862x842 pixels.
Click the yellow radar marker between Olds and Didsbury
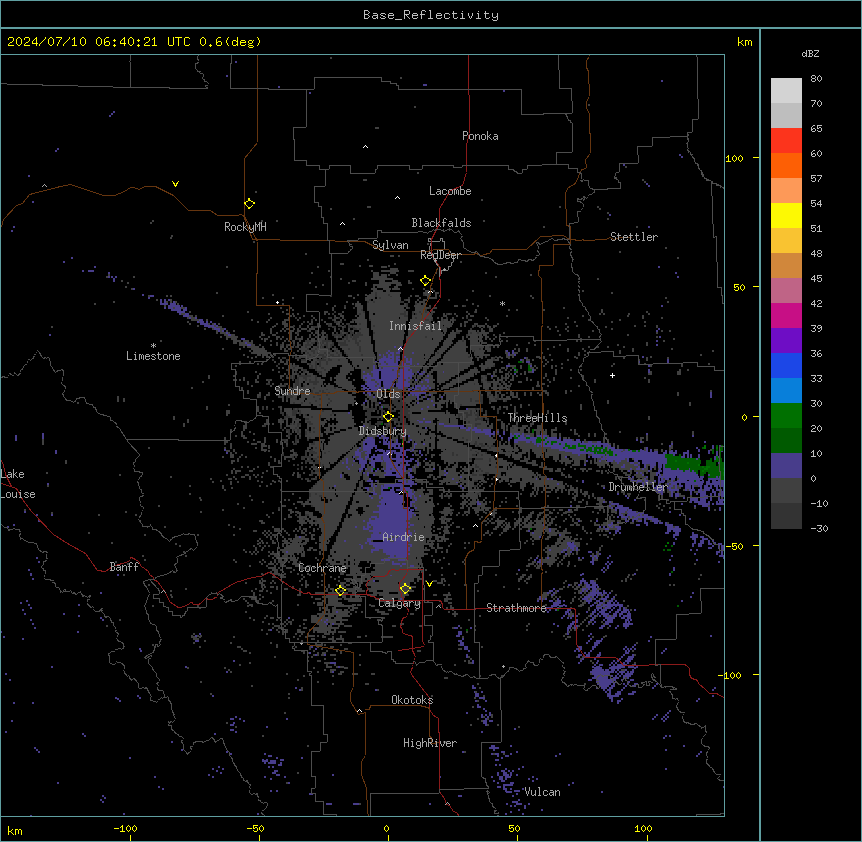coord(388,416)
